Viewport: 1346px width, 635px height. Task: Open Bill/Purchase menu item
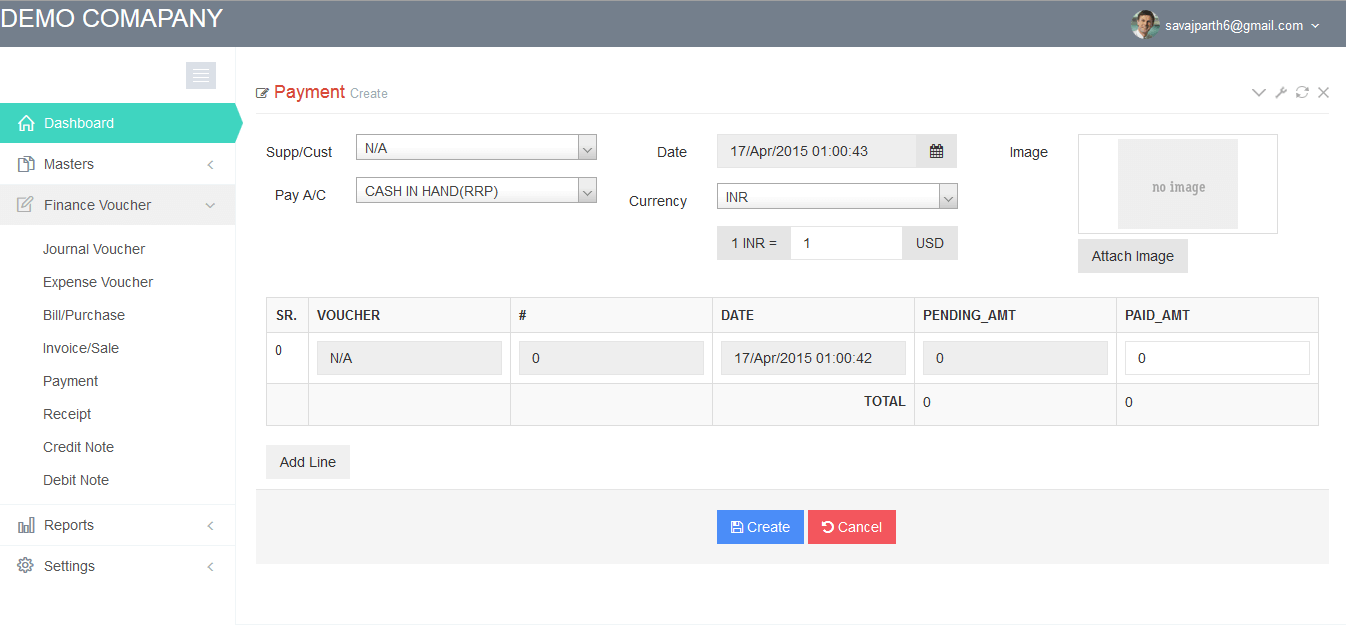(84, 315)
